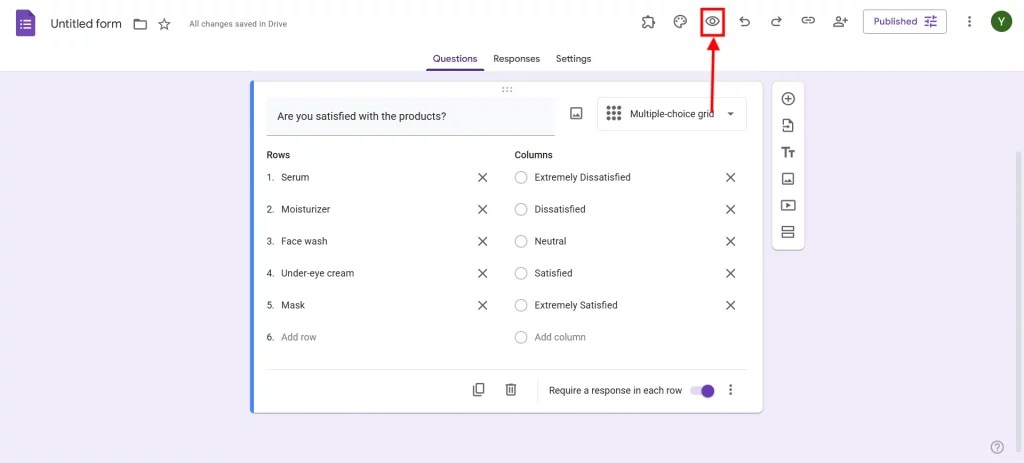Open the form preview eye icon
The height and width of the screenshot is (463, 1024).
click(x=712, y=22)
